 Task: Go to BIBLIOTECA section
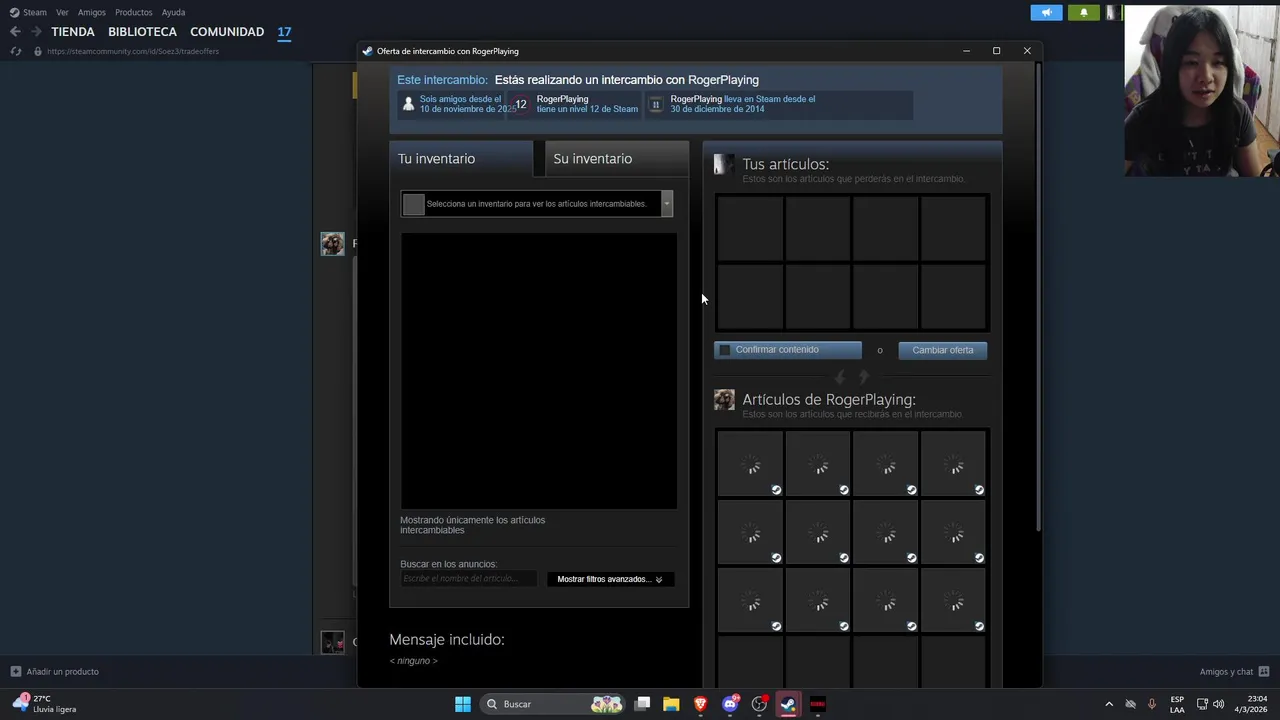142,32
